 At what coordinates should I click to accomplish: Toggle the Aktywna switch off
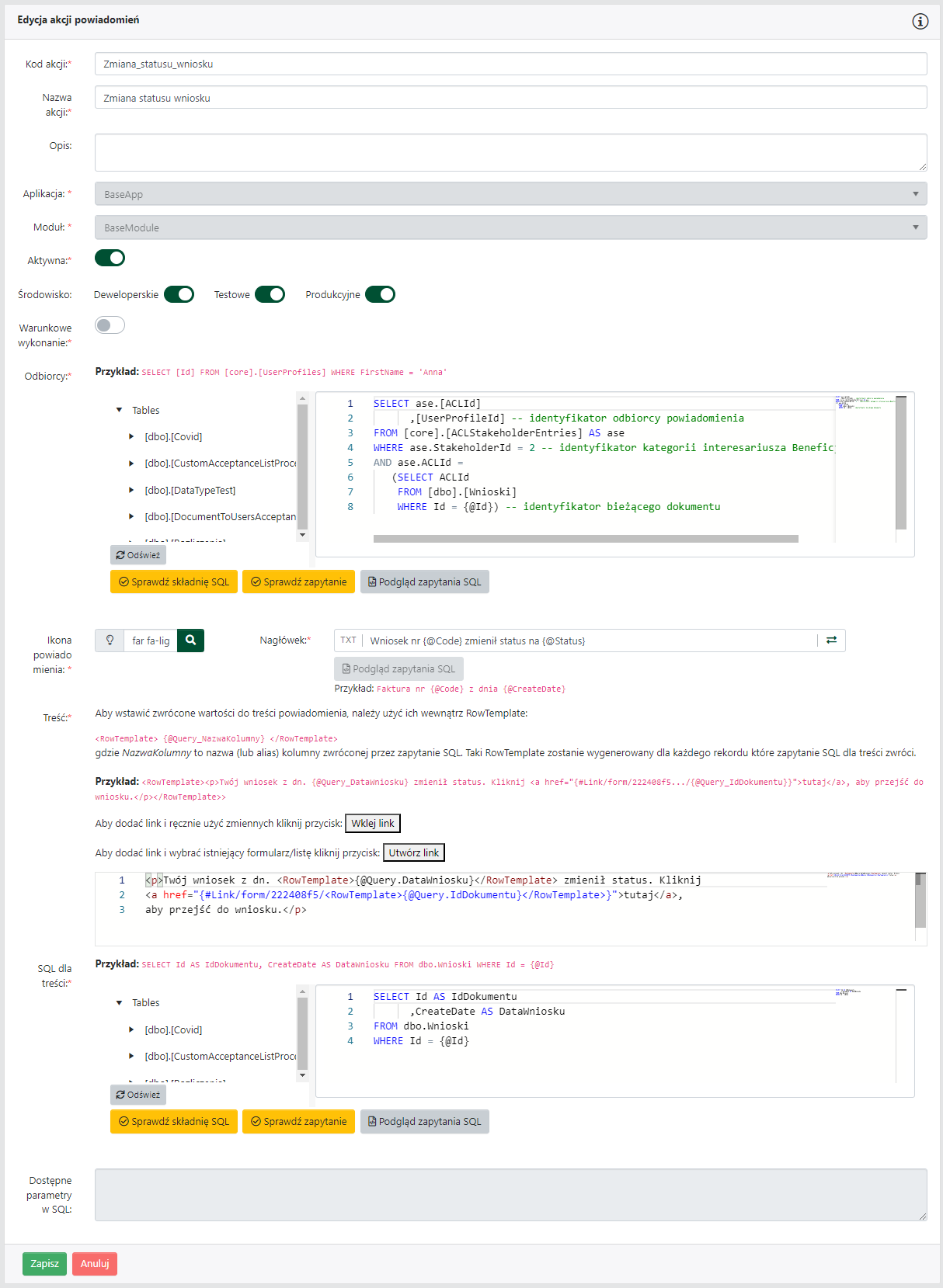click(110, 259)
